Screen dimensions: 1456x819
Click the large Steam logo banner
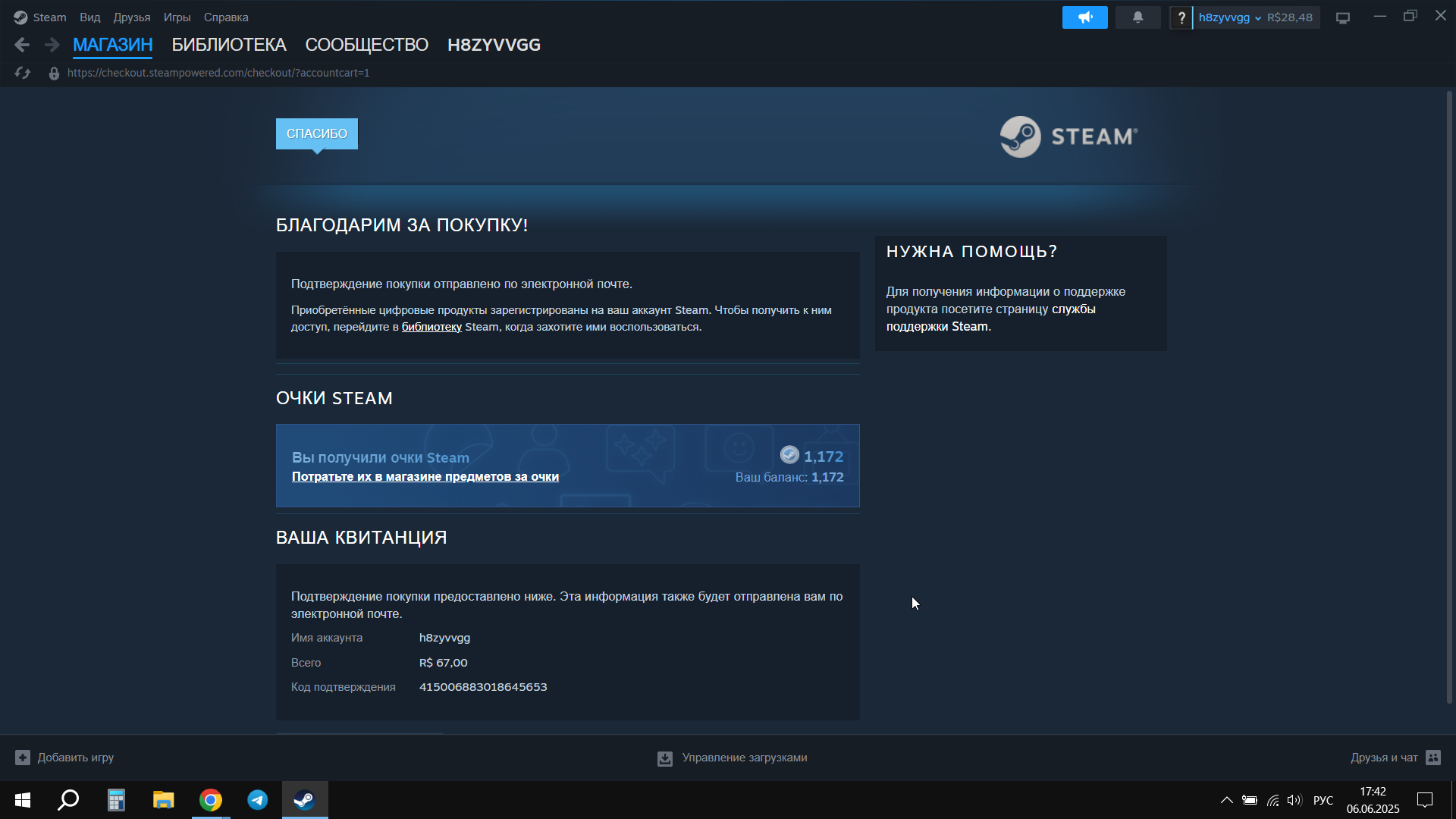(1068, 136)
